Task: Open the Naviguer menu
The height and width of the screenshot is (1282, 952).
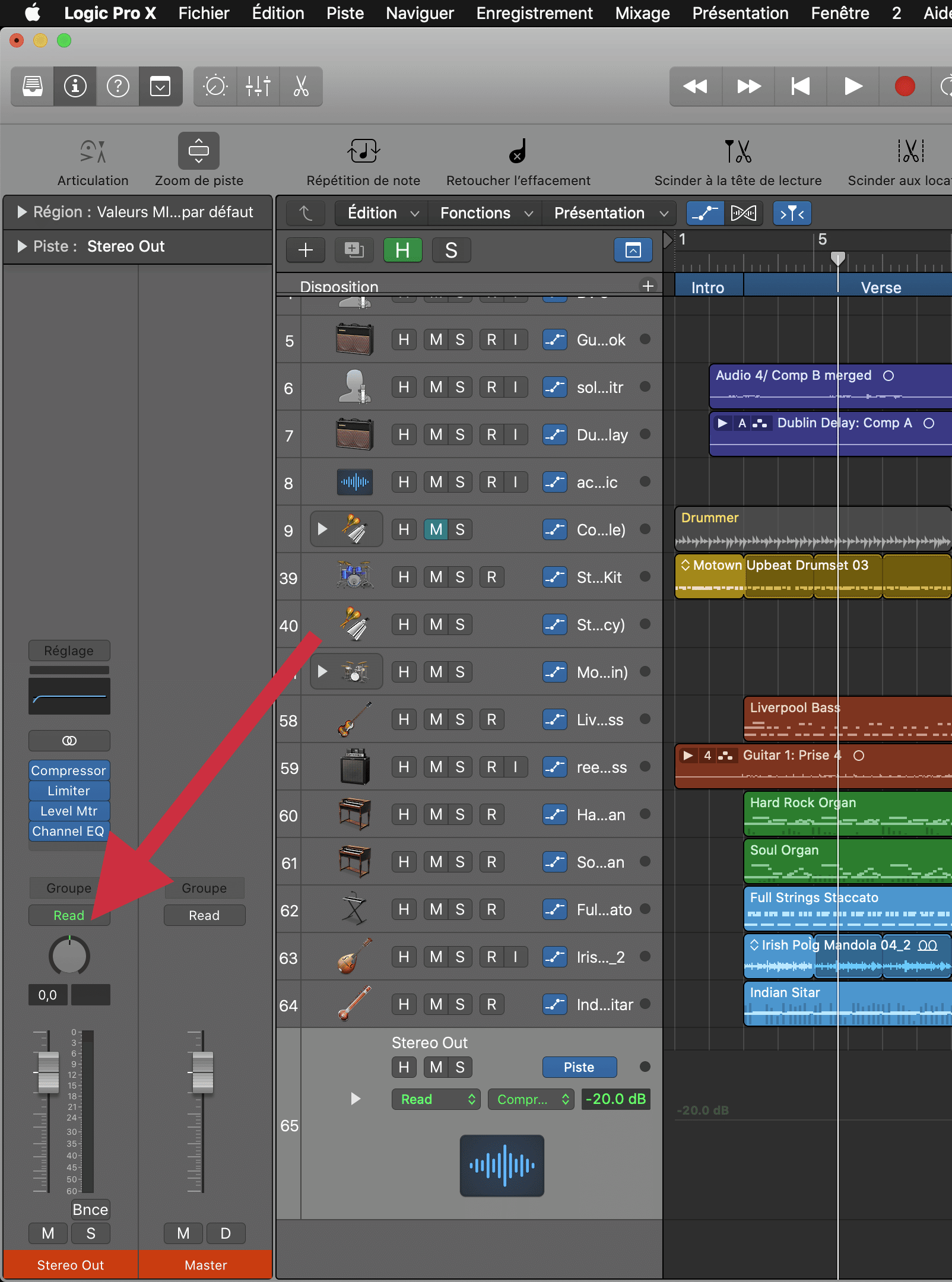Action: click(420, 13)
